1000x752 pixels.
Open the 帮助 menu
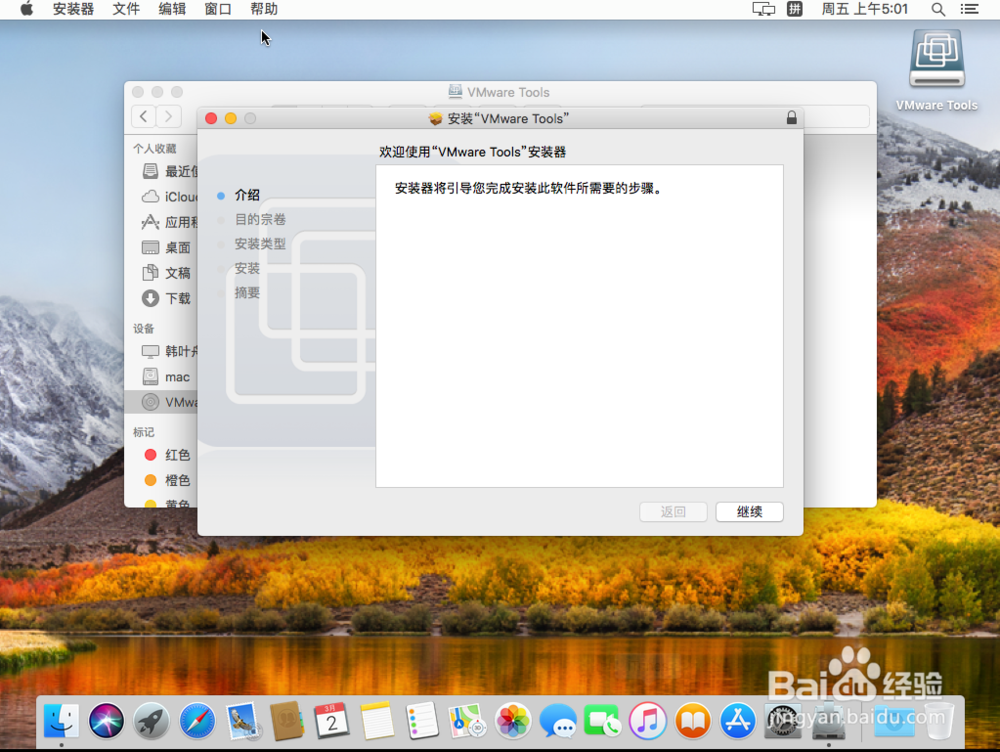point(264,9)
